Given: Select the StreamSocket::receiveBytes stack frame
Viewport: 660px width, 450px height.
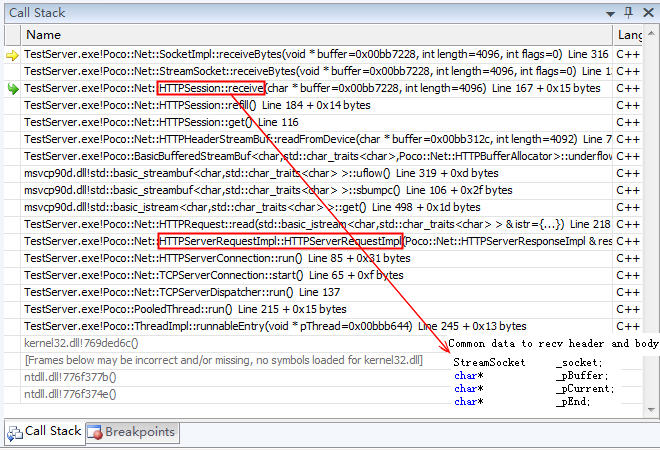Looking at the screenshot, I should tap(300, 71).
